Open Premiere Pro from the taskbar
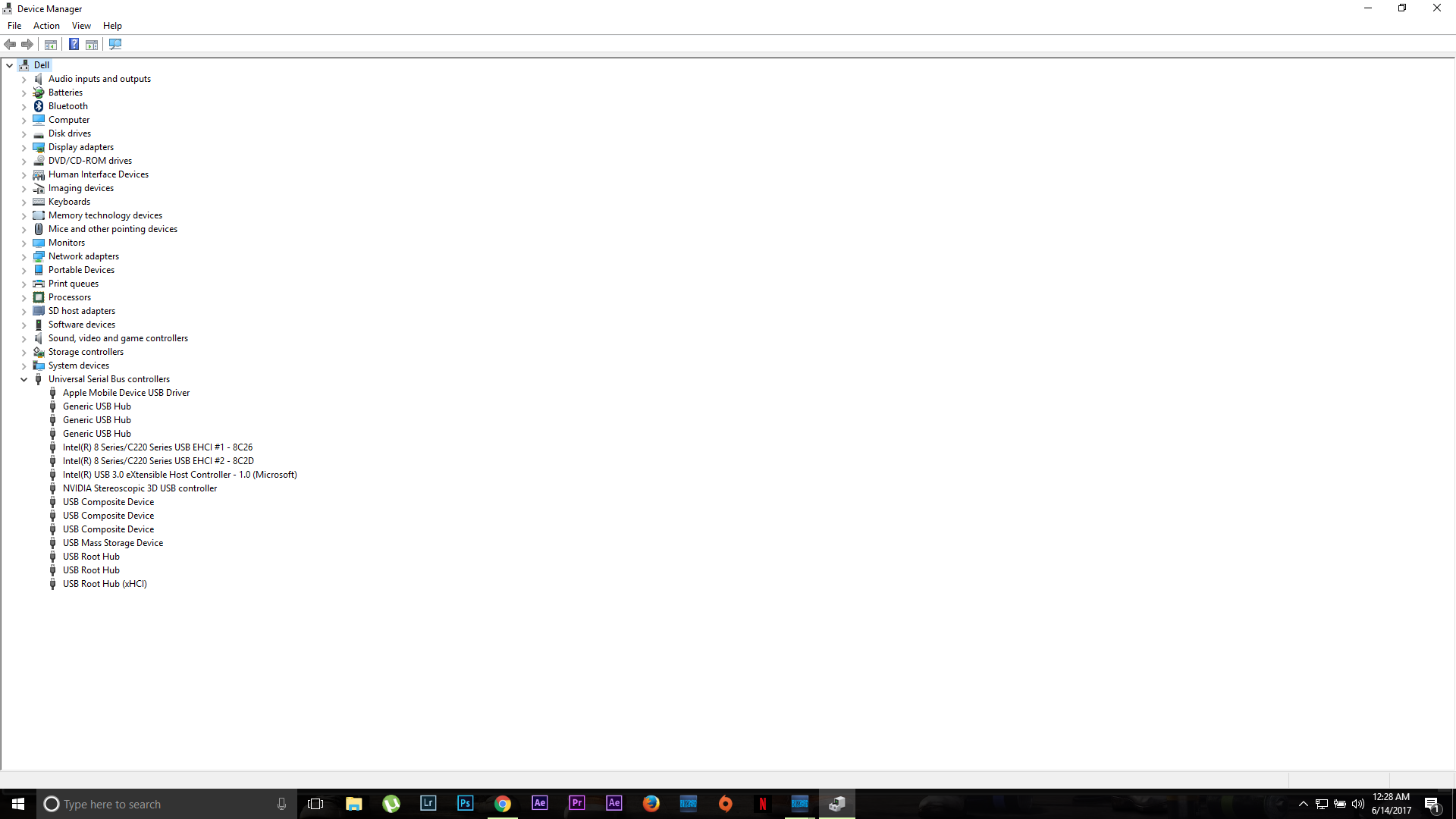 (576, 804)
